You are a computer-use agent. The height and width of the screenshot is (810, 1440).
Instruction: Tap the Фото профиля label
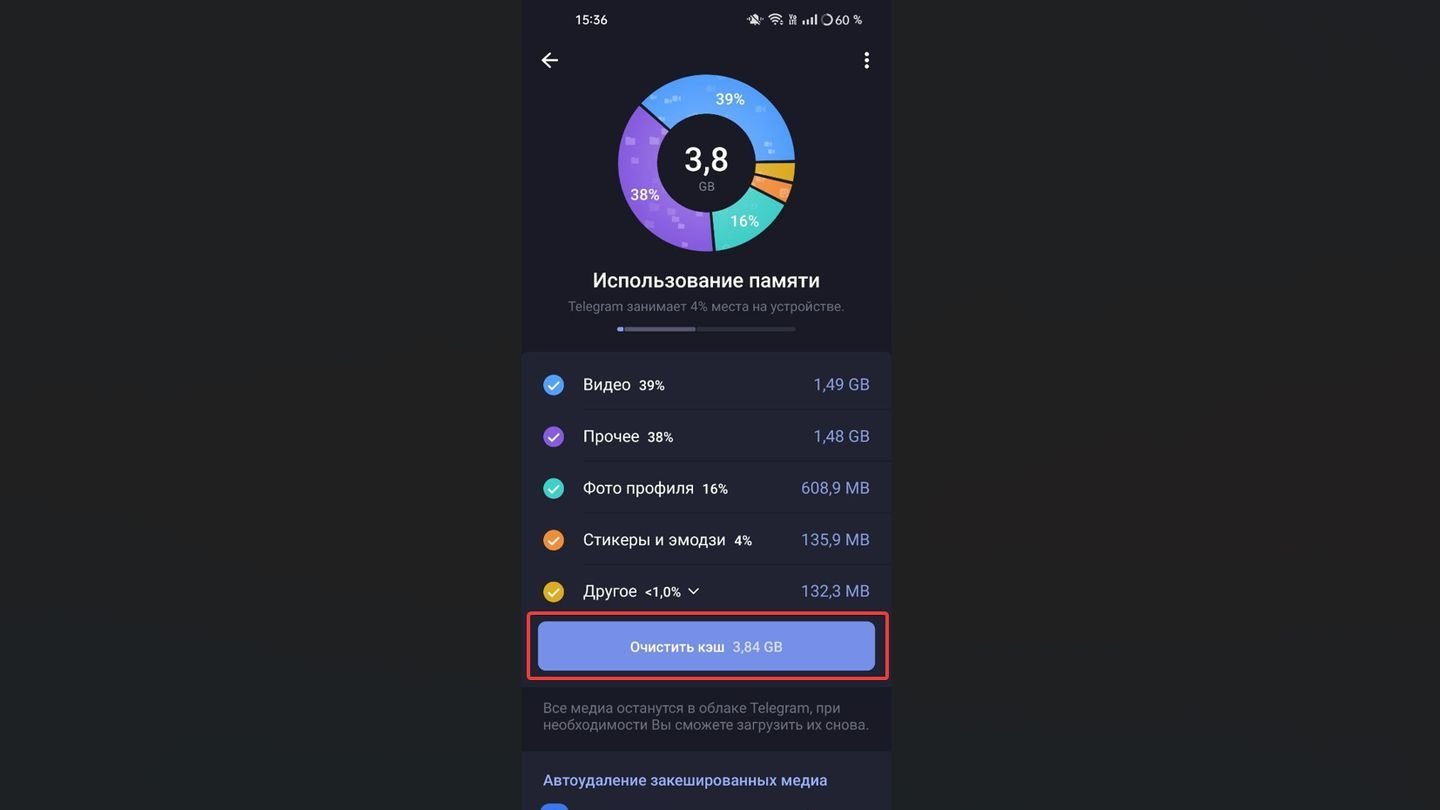[638, 488]
